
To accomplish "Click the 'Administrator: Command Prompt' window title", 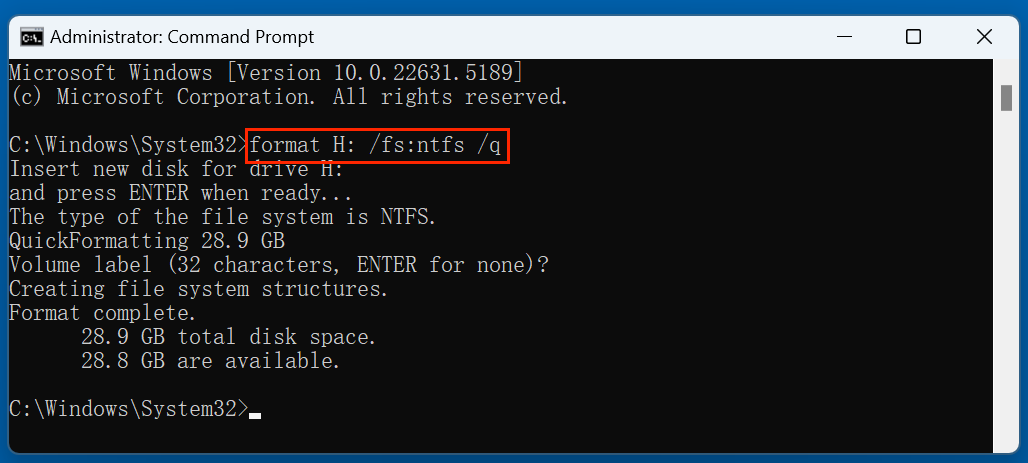I will pos(182,37).
